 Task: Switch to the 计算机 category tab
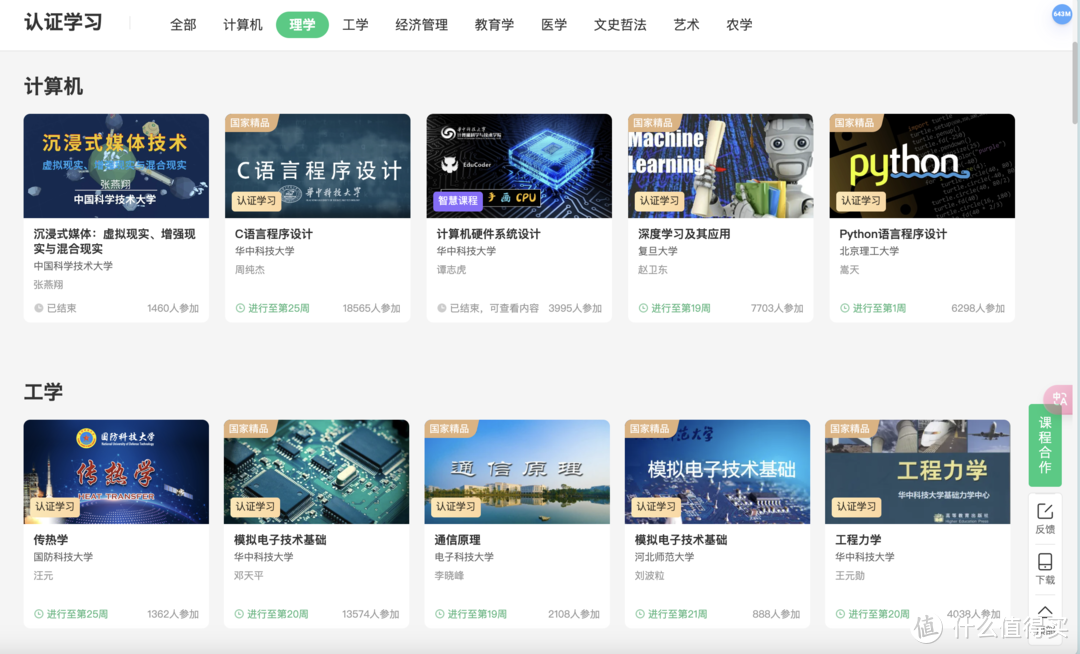(x=242, y=25)
